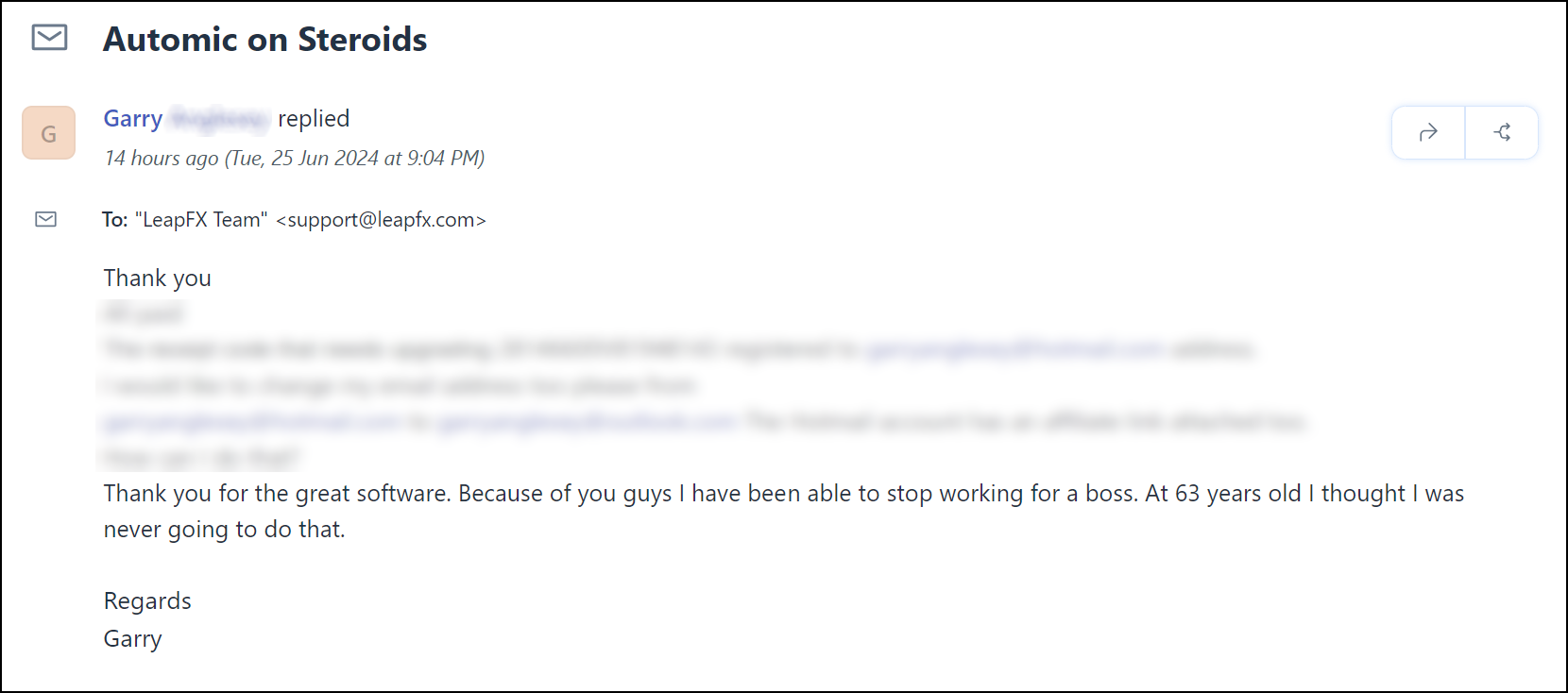Click the "LeapFX Team" recipient name
The height and width of the screenshot is (693, 1568).
201,220
